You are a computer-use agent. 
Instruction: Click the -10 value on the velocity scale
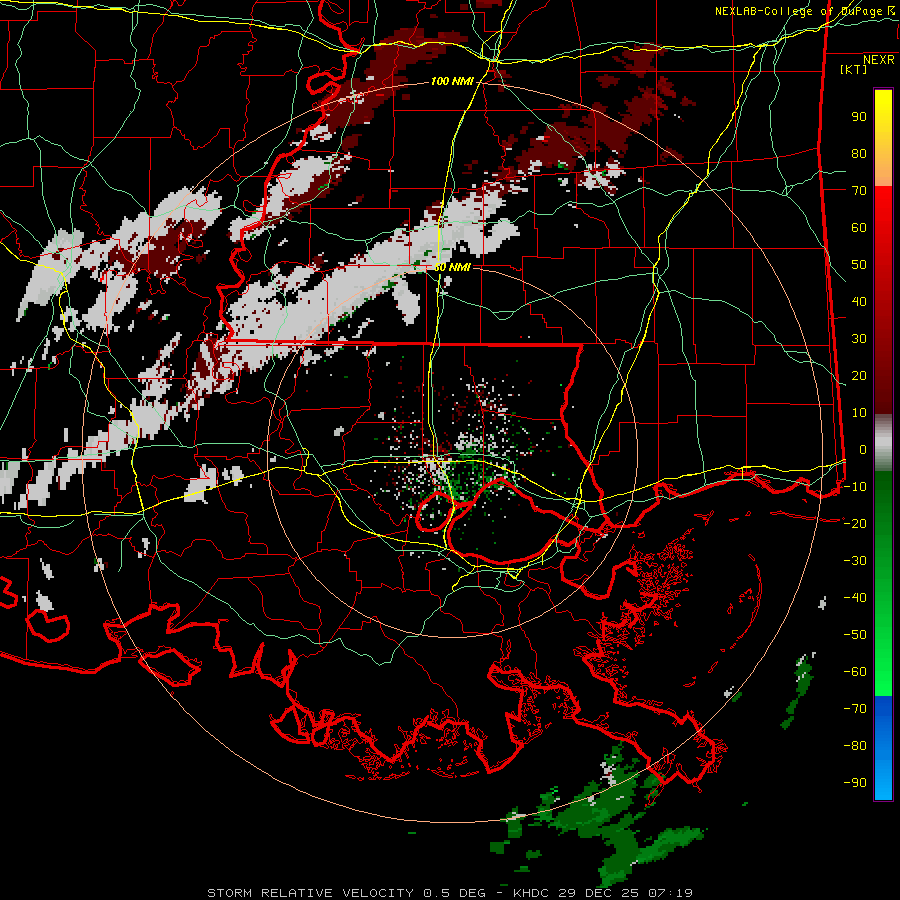click(855, 487)
